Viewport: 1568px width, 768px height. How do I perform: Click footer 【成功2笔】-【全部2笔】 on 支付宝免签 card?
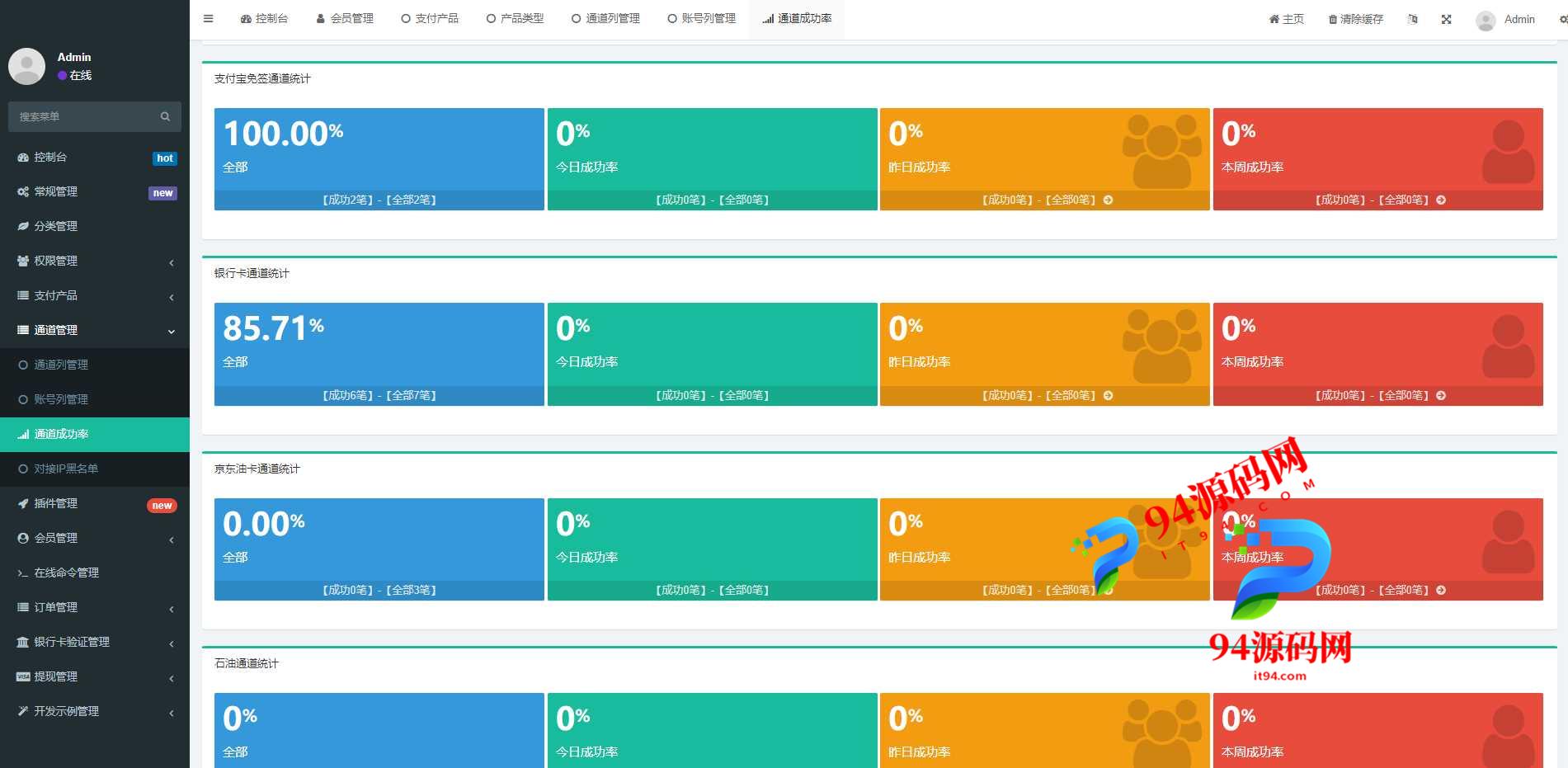point(379,200)
